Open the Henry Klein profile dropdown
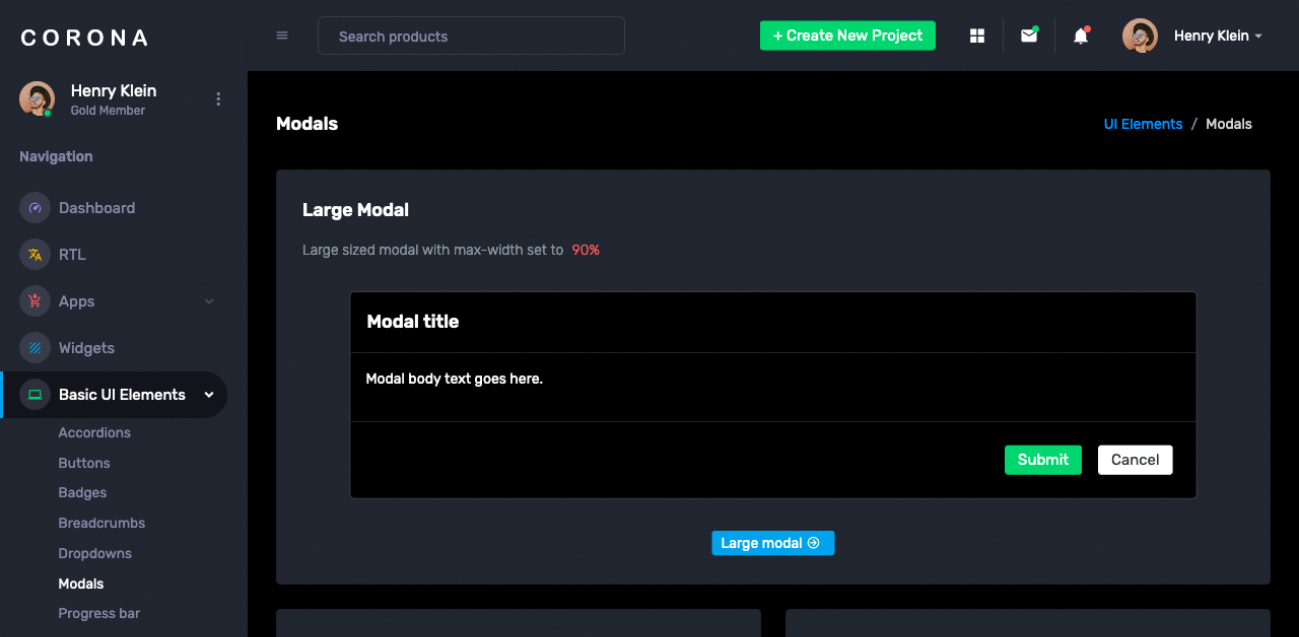This screenshot has width=1299, height=637. (1217, 36)
